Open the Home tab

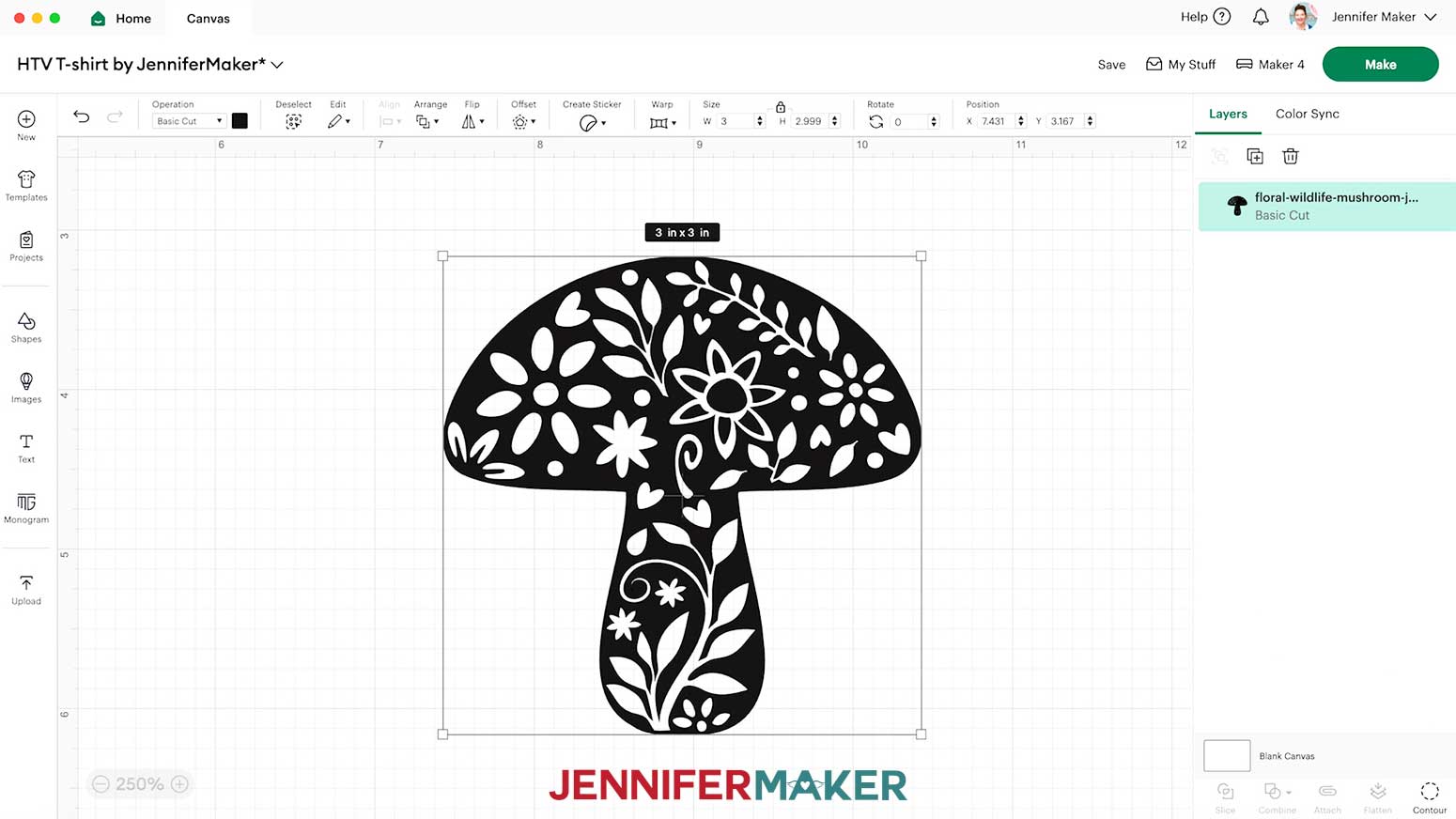[121, 18]
